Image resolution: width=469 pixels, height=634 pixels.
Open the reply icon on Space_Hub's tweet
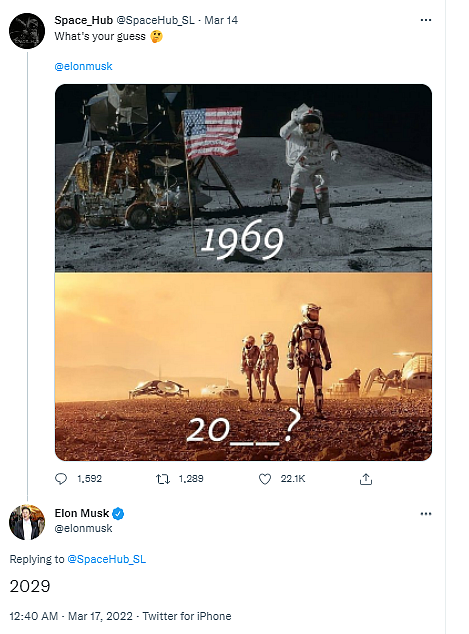click(x=61, y=479)
